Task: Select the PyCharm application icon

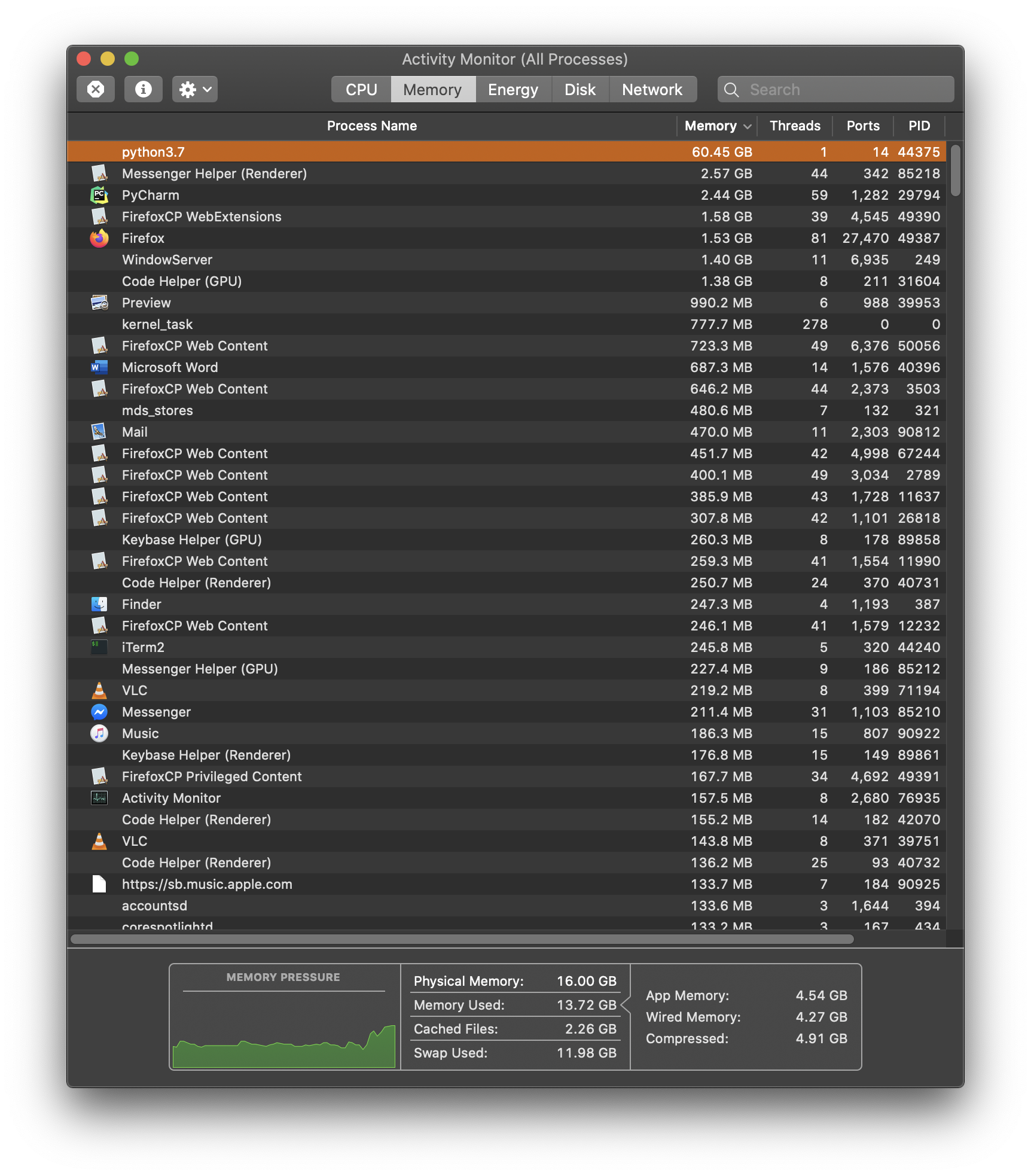Action: (x=99, y=195)
